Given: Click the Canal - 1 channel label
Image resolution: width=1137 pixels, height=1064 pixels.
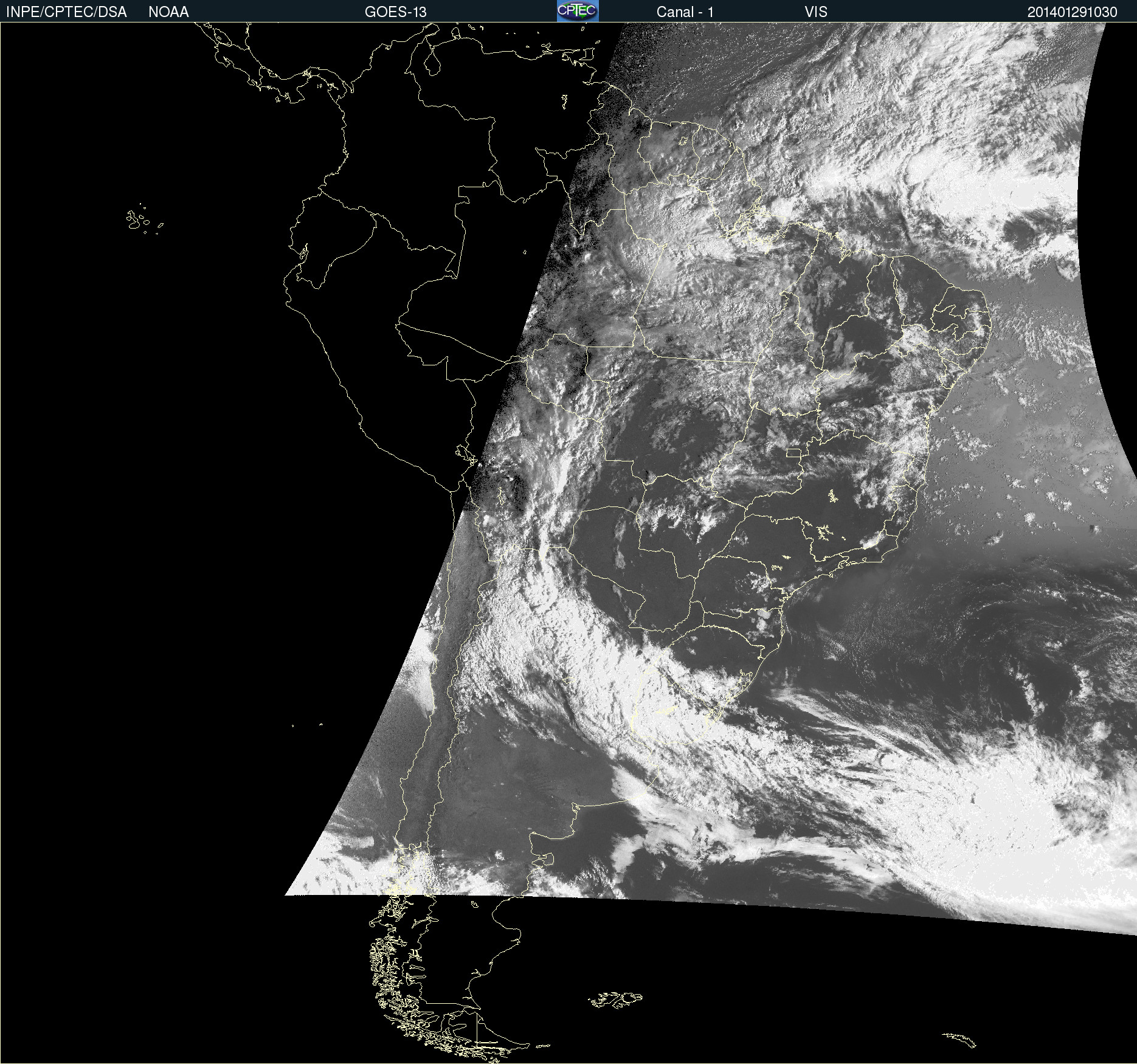Looking at the screenshot, I should click(685, 12).
